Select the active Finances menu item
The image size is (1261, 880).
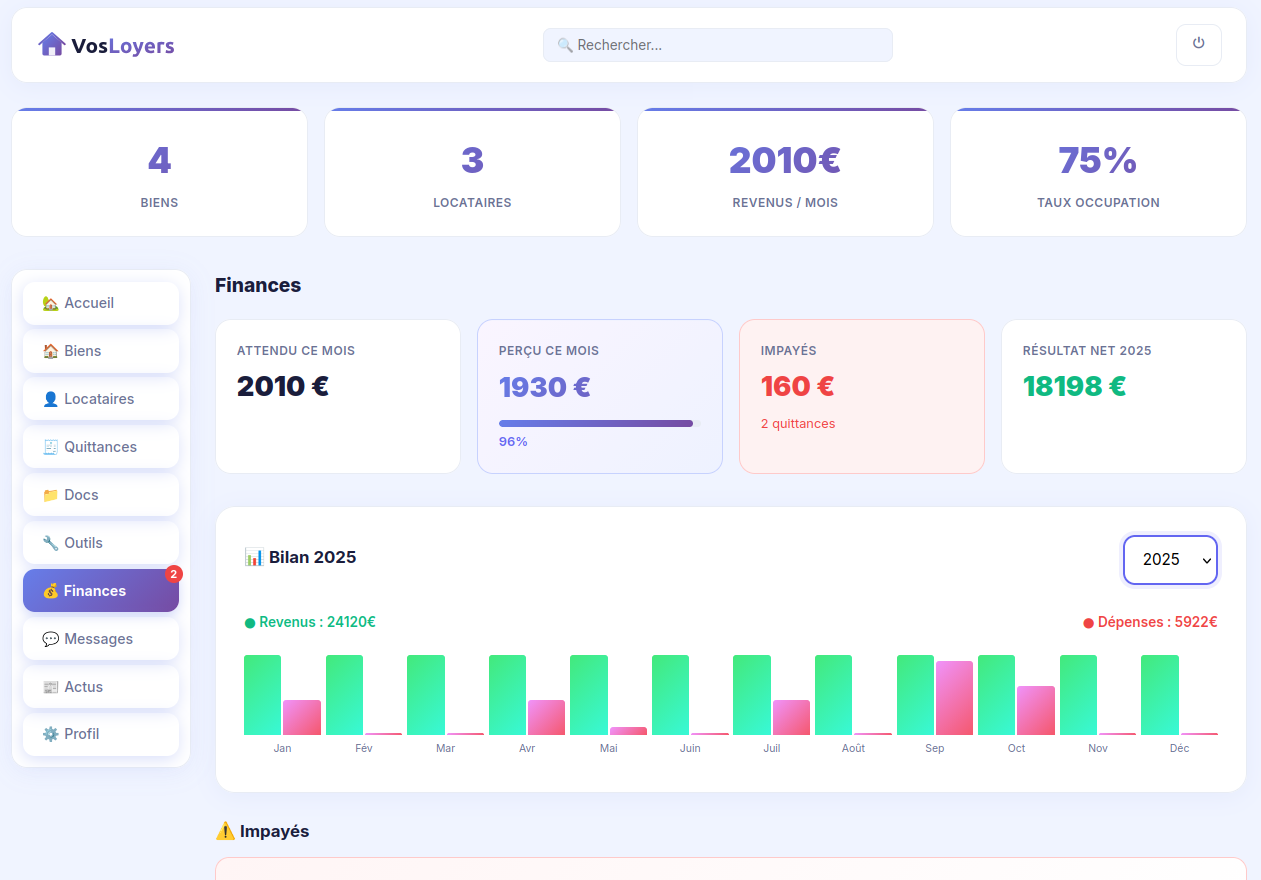[x=101, y=591]
